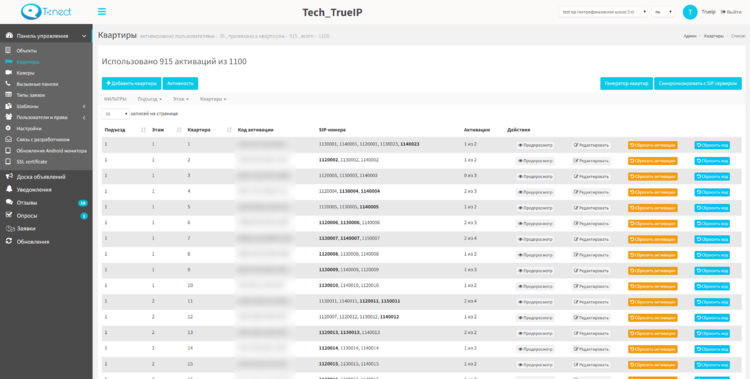Click Синхронизировать с SIP сервером button
This screenshot has height=379, width=750.
coord(698,83)
